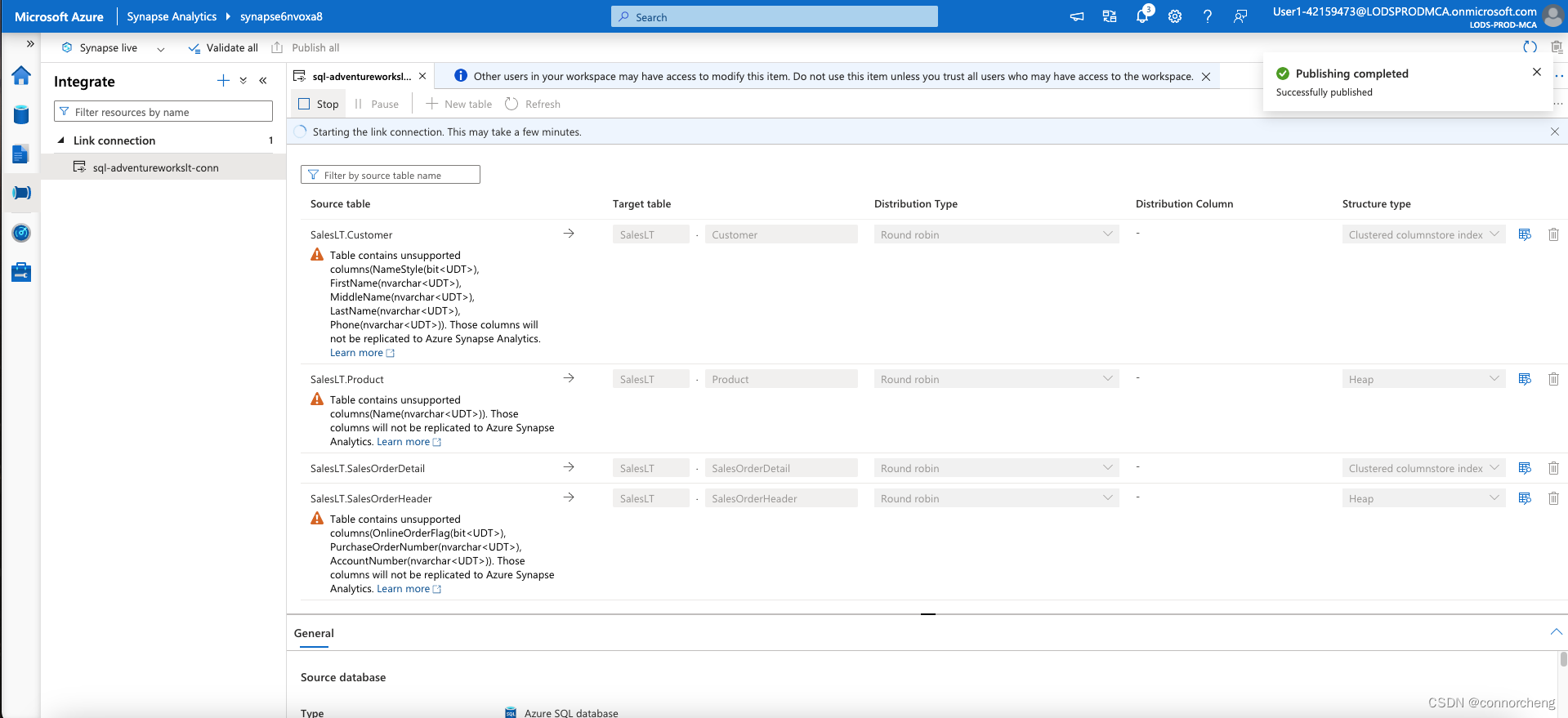Click Filter resources by name field
1568x718 pixels.
(x=163, y=111)
